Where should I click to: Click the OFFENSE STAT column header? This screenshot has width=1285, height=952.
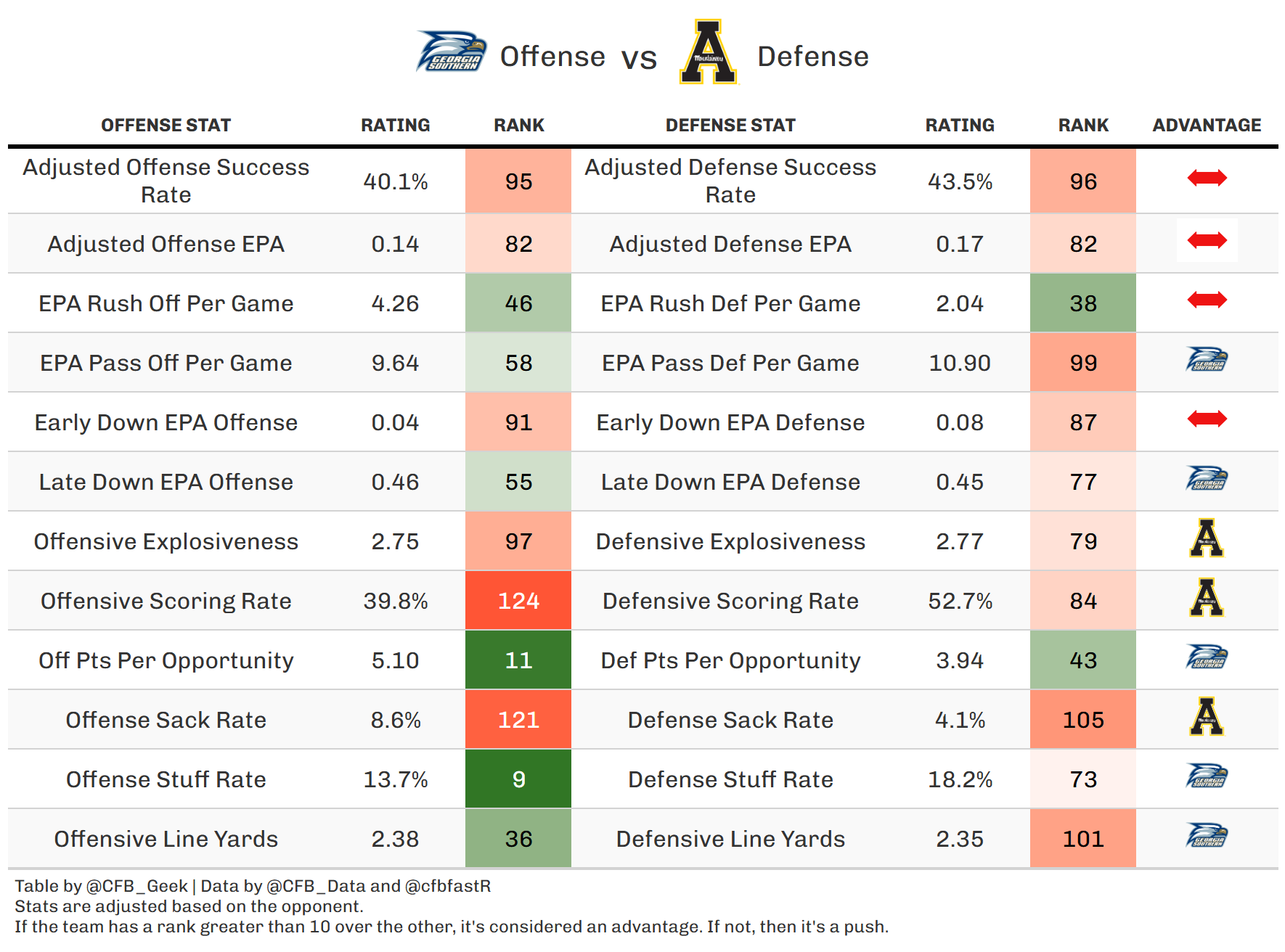(166, 126)
